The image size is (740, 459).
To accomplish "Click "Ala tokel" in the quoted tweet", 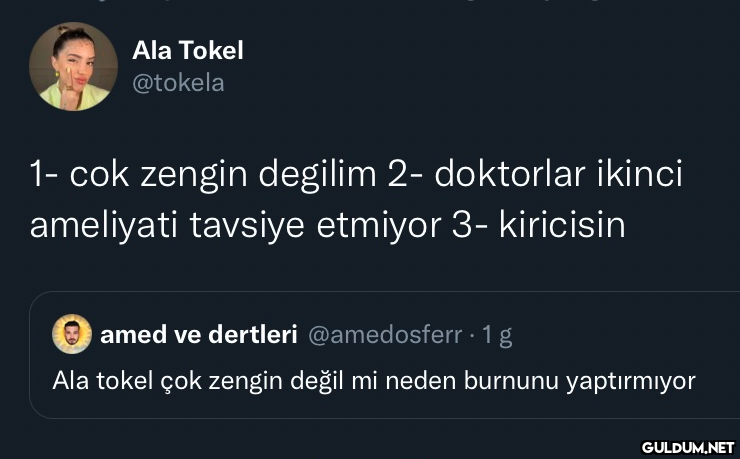I will [x=92, y=381].
